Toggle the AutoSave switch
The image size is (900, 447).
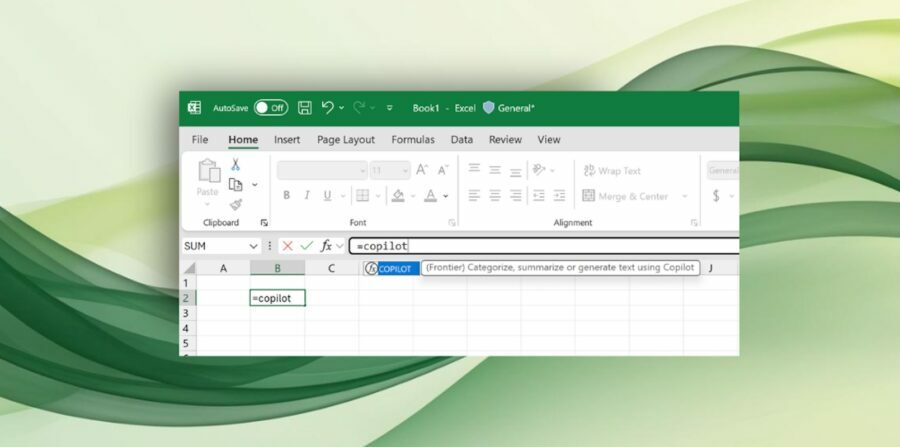(270, 108)
